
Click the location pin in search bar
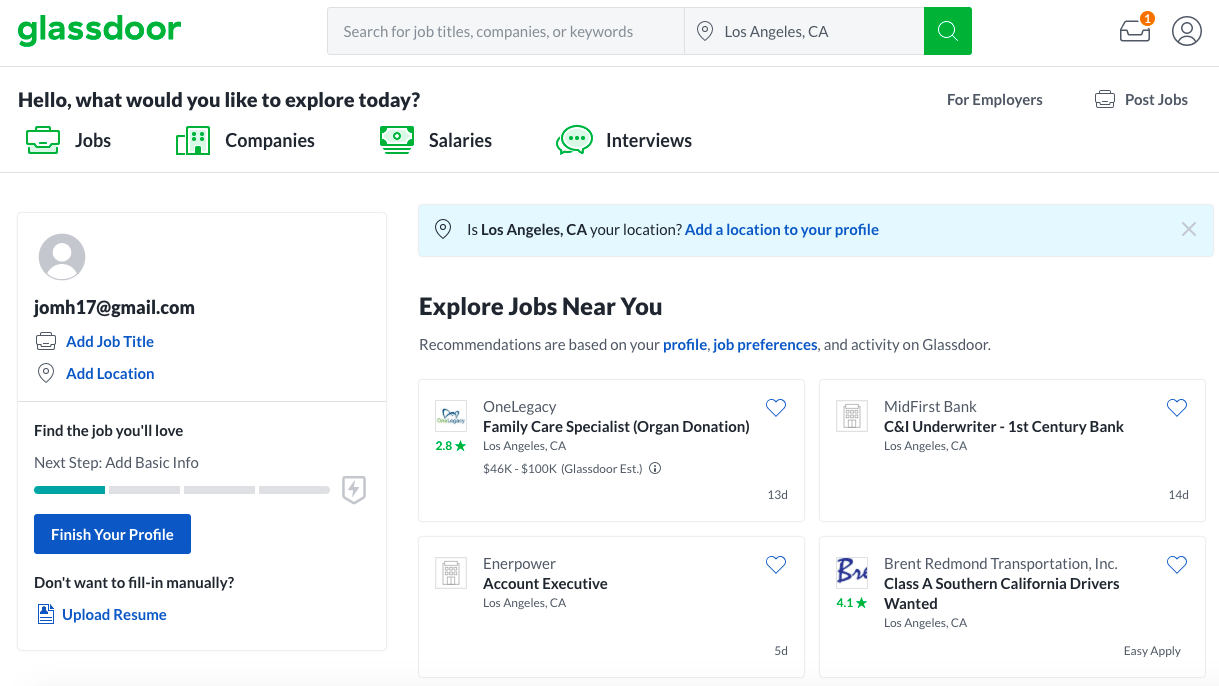click(x=705, y=32)
